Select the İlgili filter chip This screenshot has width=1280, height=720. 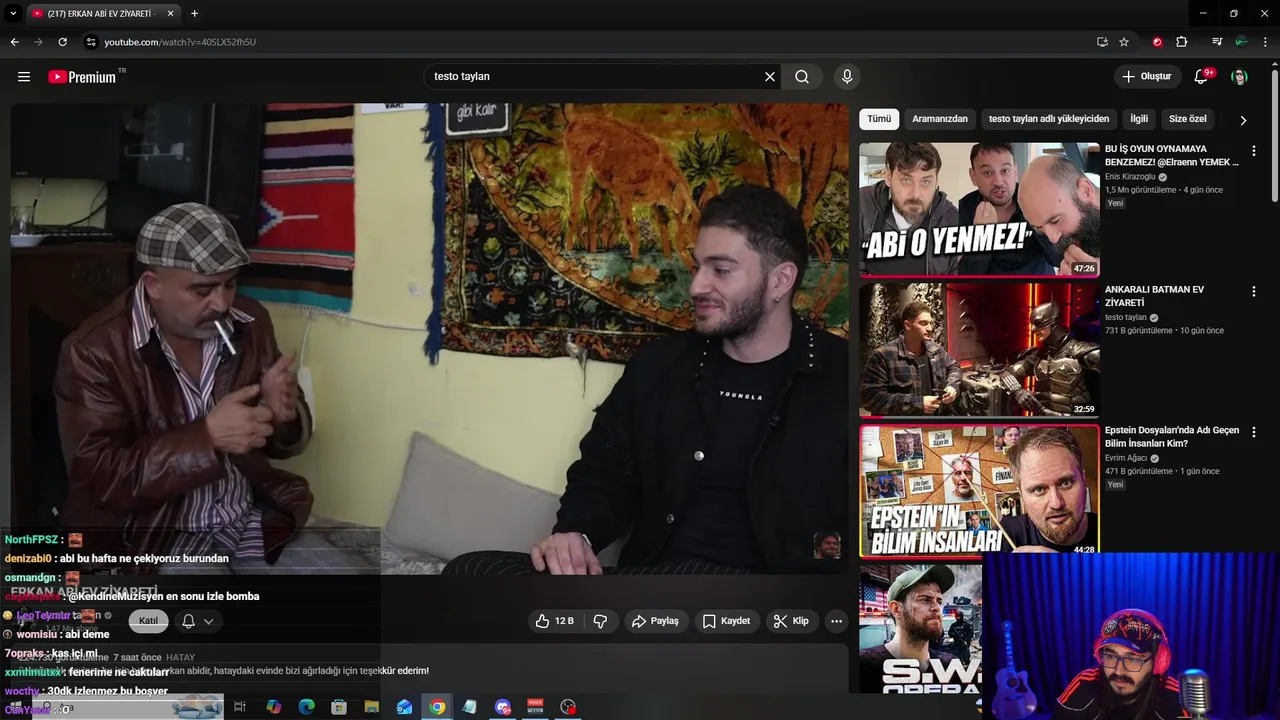[x=1139, y=119]
